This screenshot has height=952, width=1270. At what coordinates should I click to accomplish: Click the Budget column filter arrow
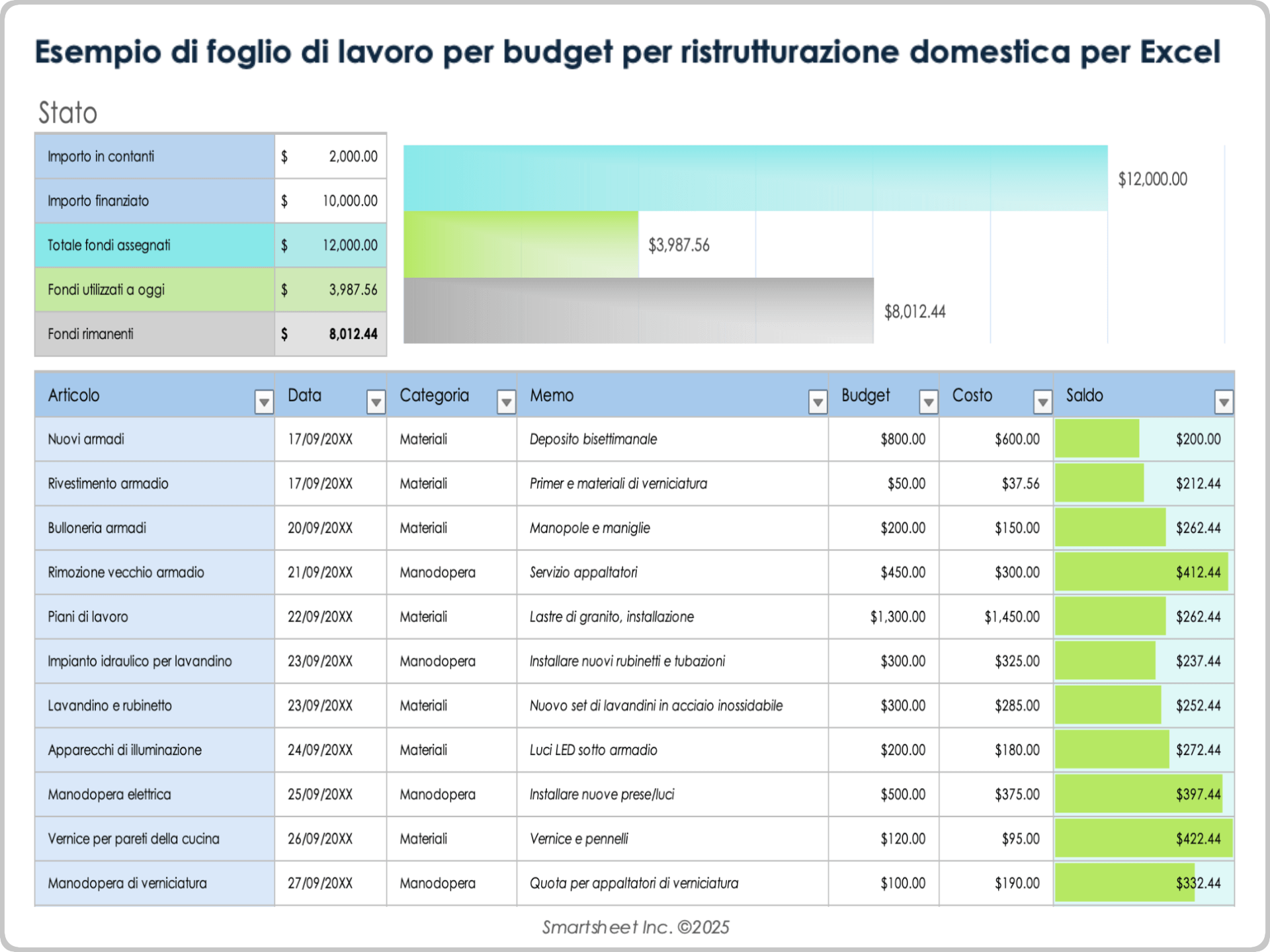point(929,401)
